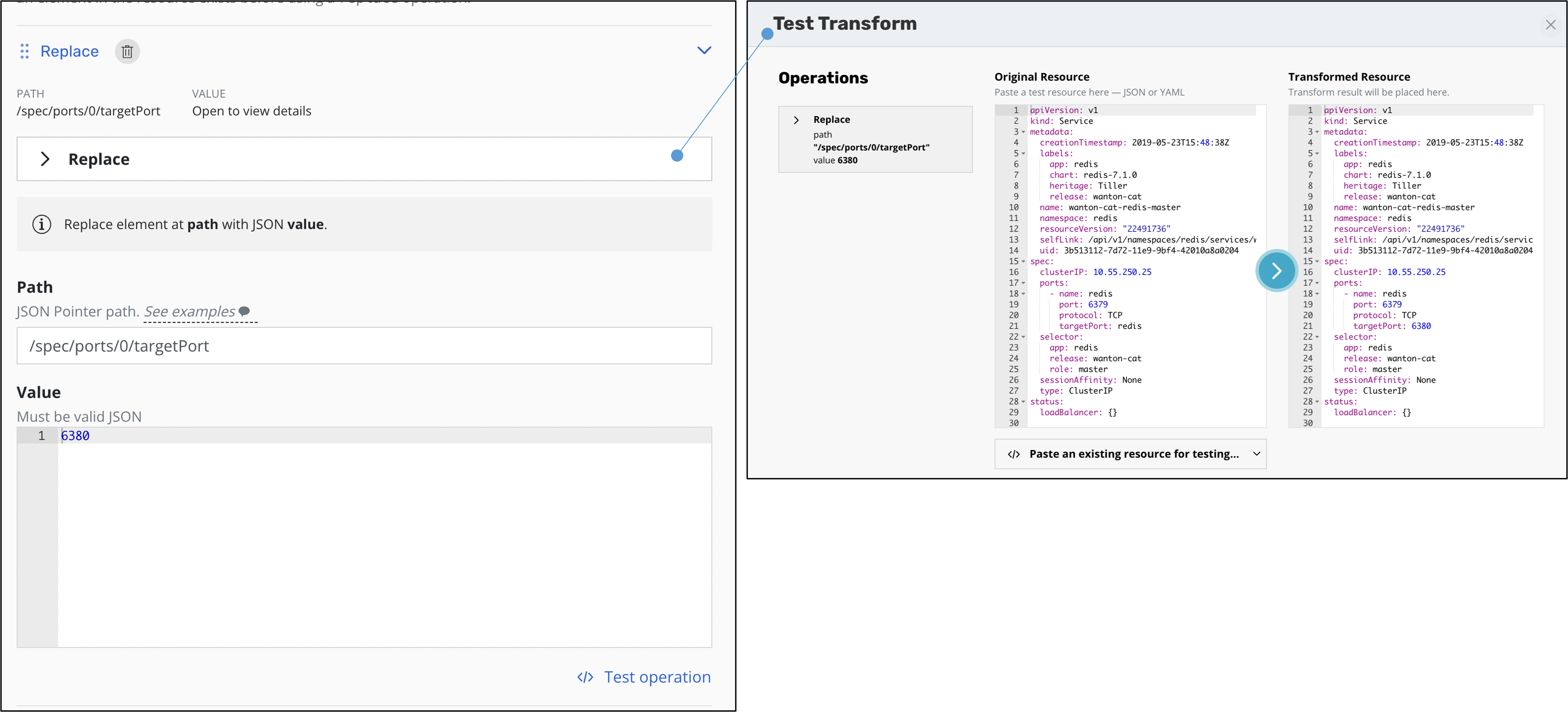
Task: Fold the '- name: redis' item in Transformed Resource
Action: point(1317,294)
